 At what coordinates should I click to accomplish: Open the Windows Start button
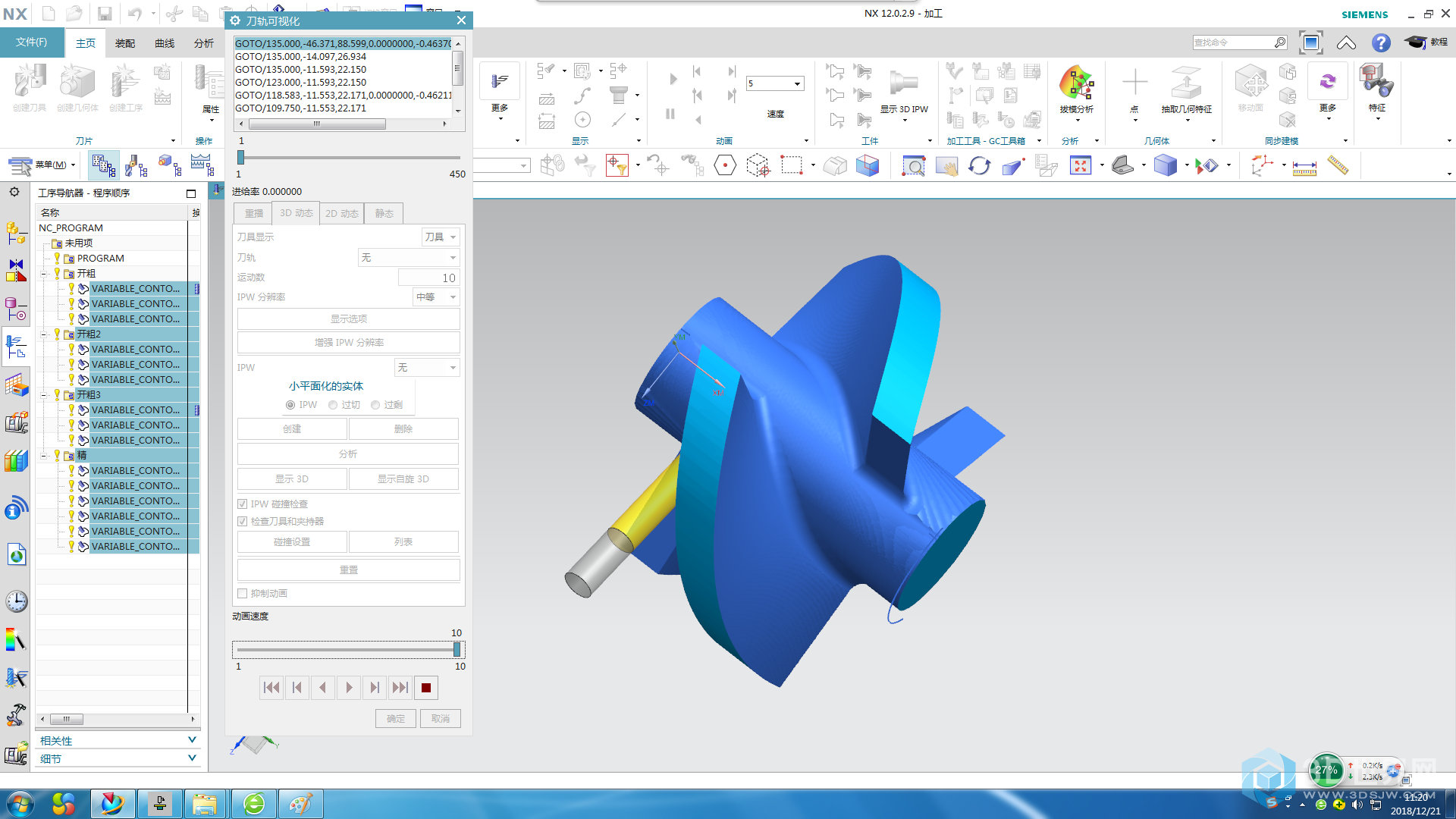click(x=20, y=804)
